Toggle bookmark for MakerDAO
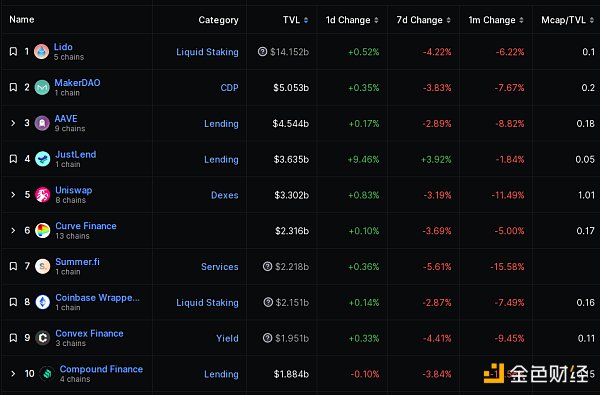This screenshot has width=600, height=395. pyautogui.click(x=13, y=87)
